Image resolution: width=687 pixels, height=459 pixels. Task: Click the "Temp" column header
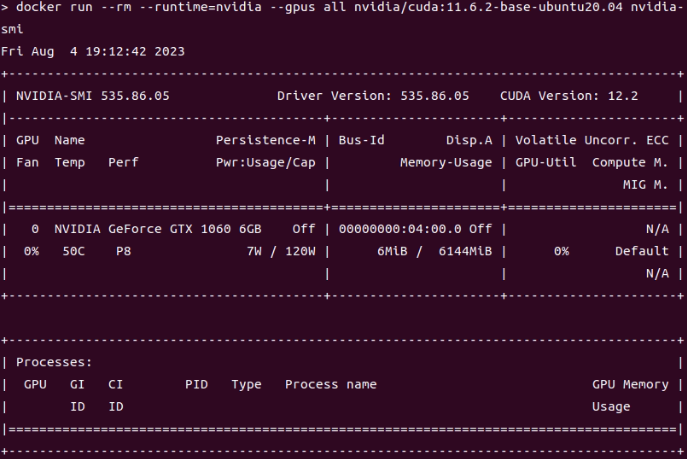pos(70,163)
